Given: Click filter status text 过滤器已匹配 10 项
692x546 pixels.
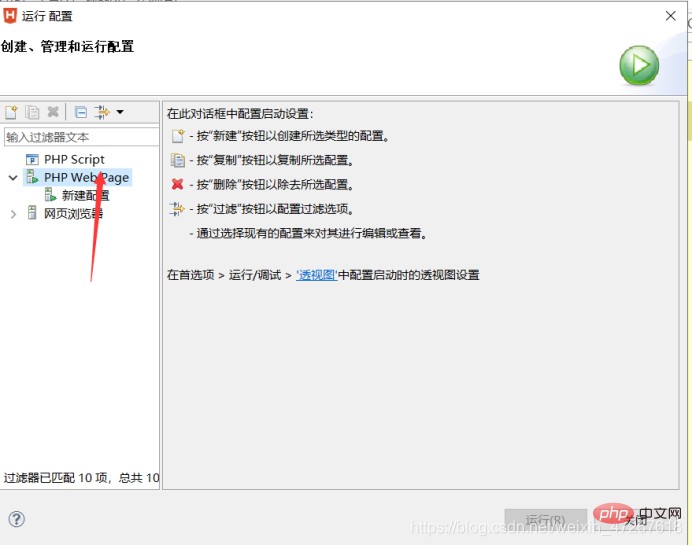Looking at the screenshot, I should 81,478.
